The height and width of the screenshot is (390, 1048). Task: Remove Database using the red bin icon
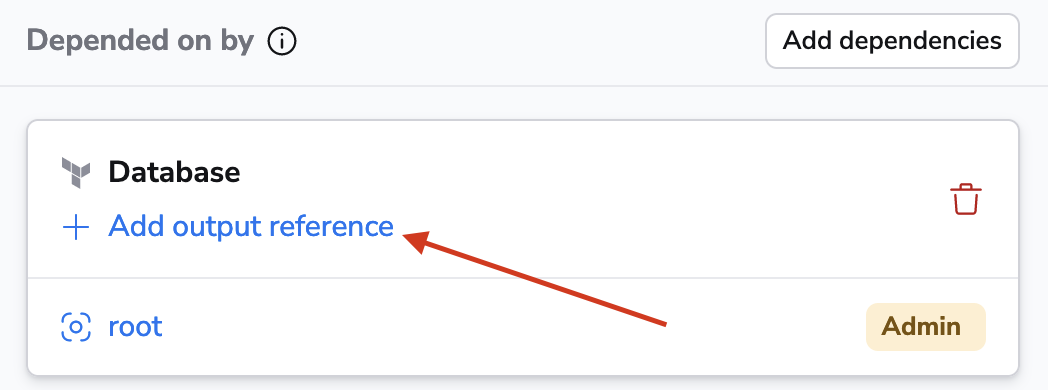[966, 200]
